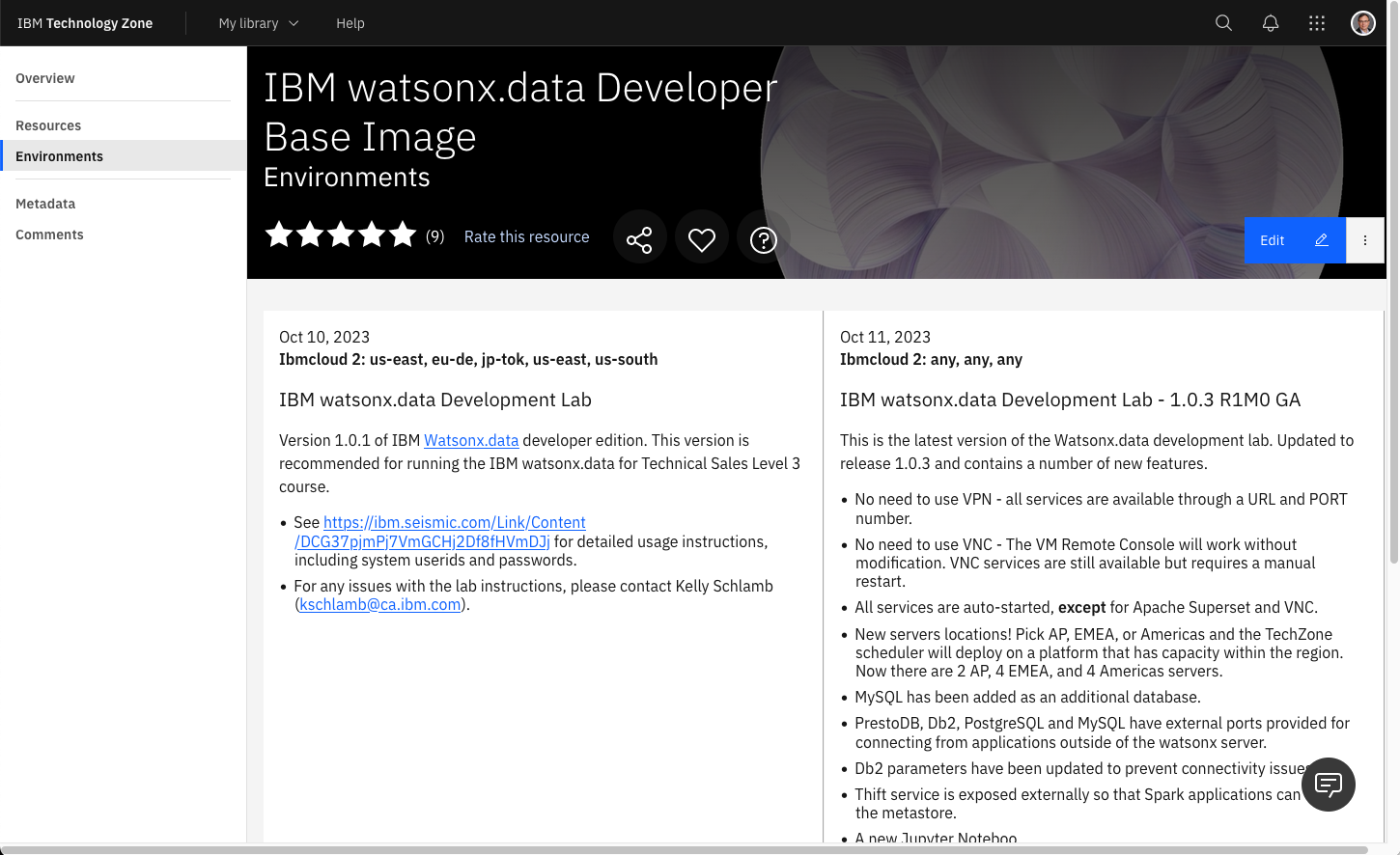
Task: Click text Ibmcloud 2: any, any, any
Action: 931,359
